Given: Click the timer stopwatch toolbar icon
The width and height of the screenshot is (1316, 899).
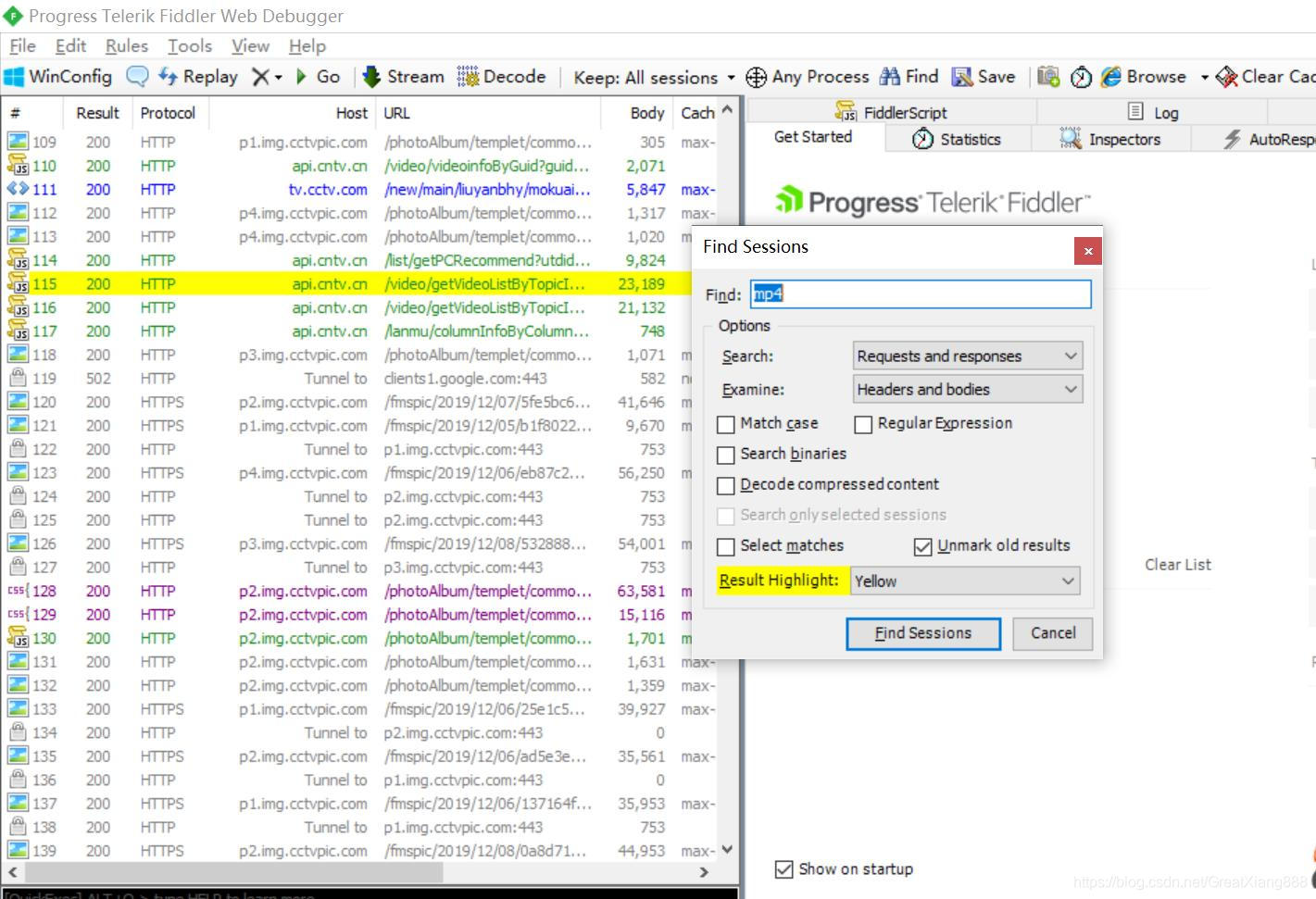Looking at the screenshot, I should click(x=1081, y=77).
